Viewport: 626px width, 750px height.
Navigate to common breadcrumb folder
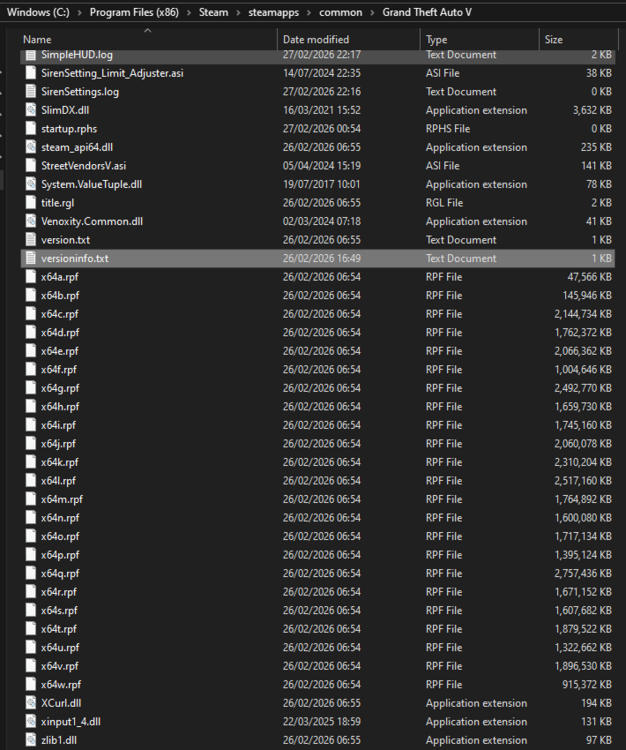340,12
